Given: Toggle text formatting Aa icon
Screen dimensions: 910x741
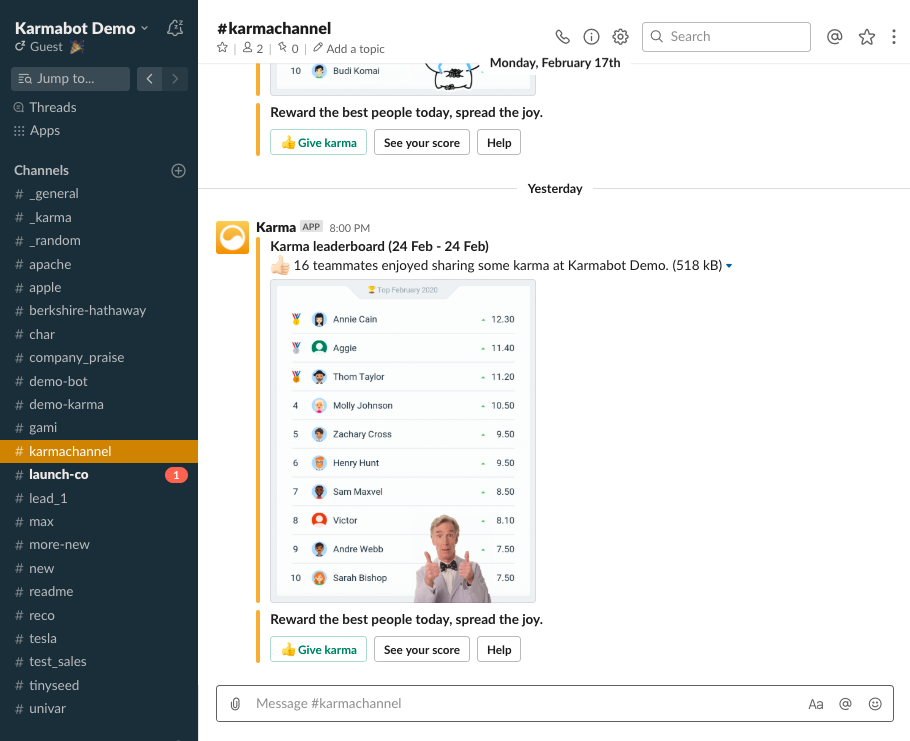Looking at the screenshot, I should [815, 704].
